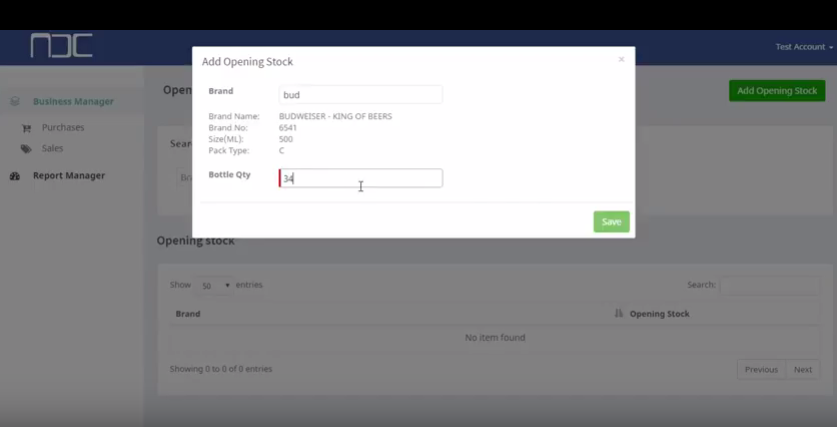This screenshot has width=837, height=427.
Task: Click 'BUDWEISER - KING OF BEERS' brand name text
Action: [x=335, y=116]
